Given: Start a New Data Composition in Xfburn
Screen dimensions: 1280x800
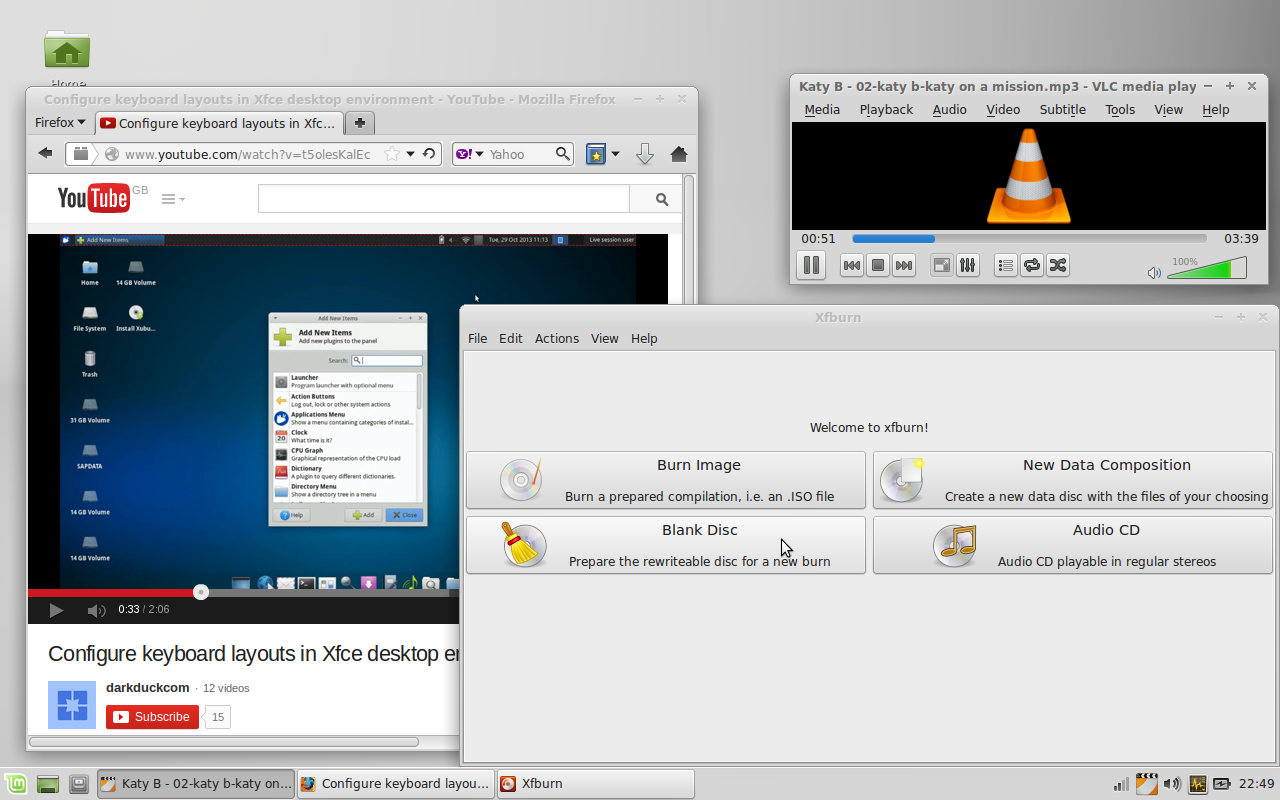Looking at the screenshot, I should [x=1073, y=480].
